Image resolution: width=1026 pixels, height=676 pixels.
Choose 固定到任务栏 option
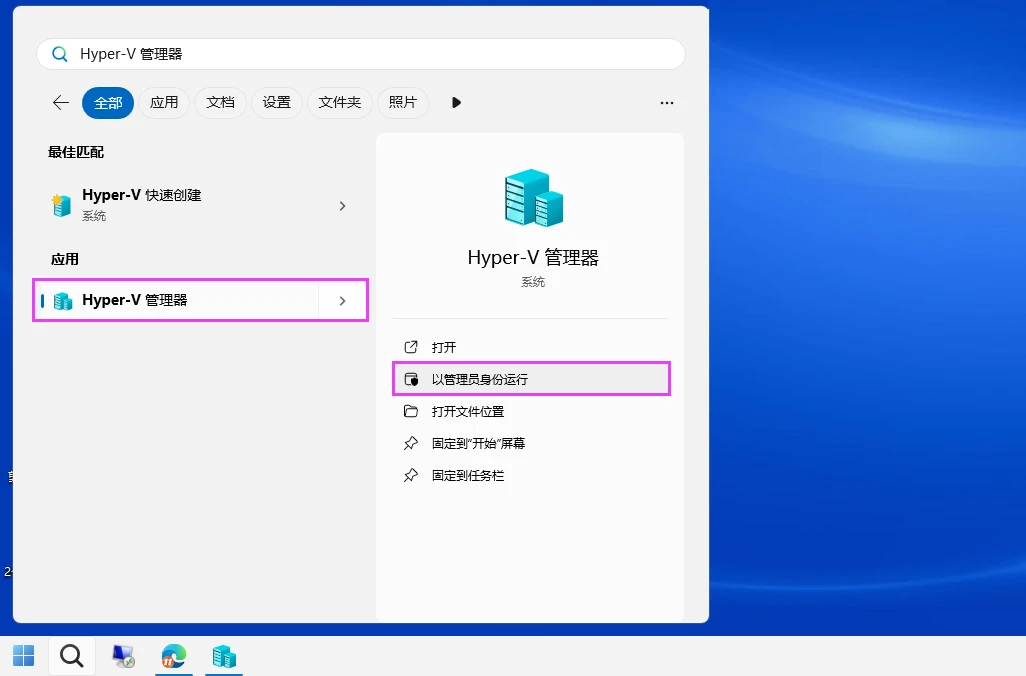tap(531, 475)
